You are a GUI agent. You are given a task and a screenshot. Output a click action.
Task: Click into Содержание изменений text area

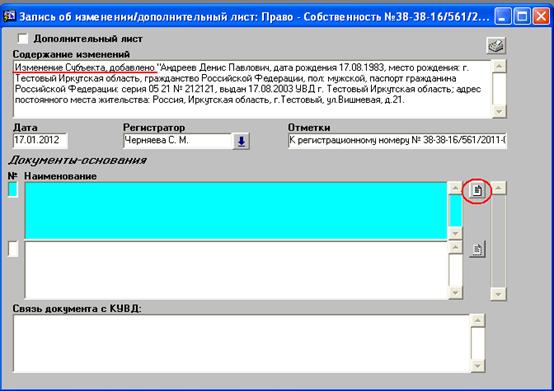tap(252, 89)
